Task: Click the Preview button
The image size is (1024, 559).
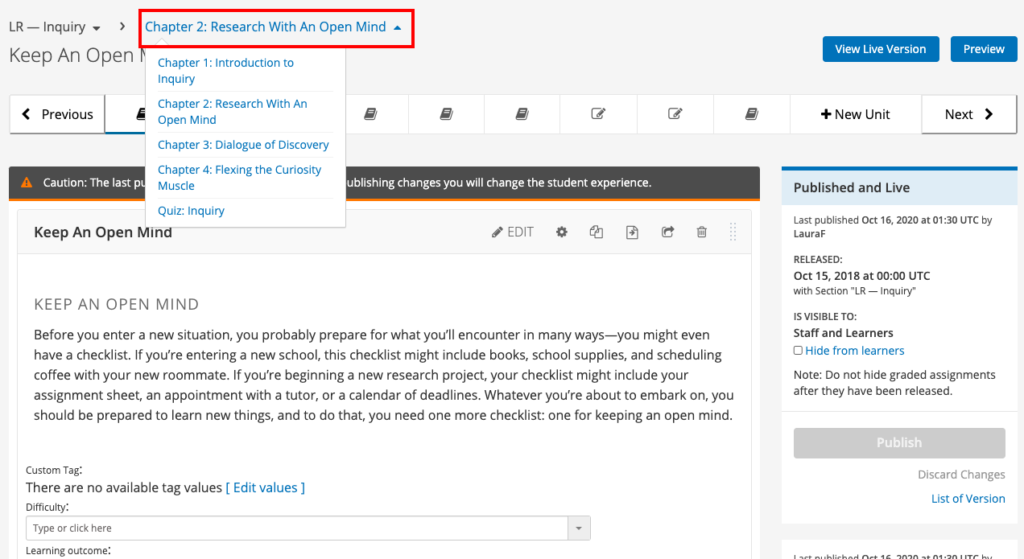Action: pos(984,49)
